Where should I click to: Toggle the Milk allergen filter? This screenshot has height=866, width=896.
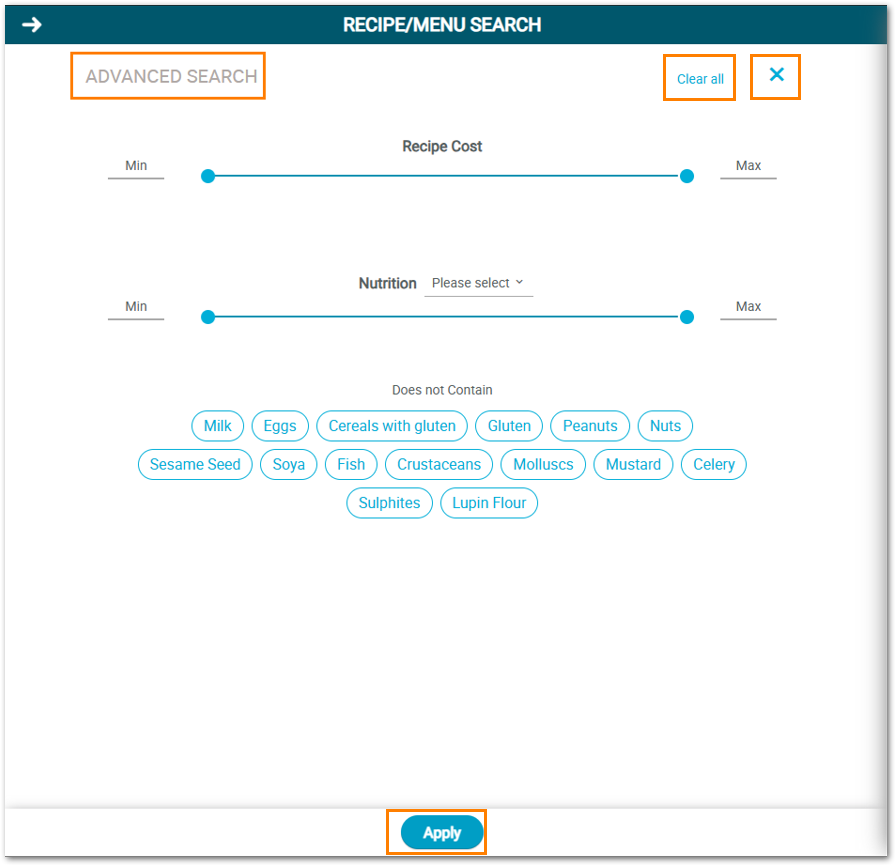coord(217,426)
